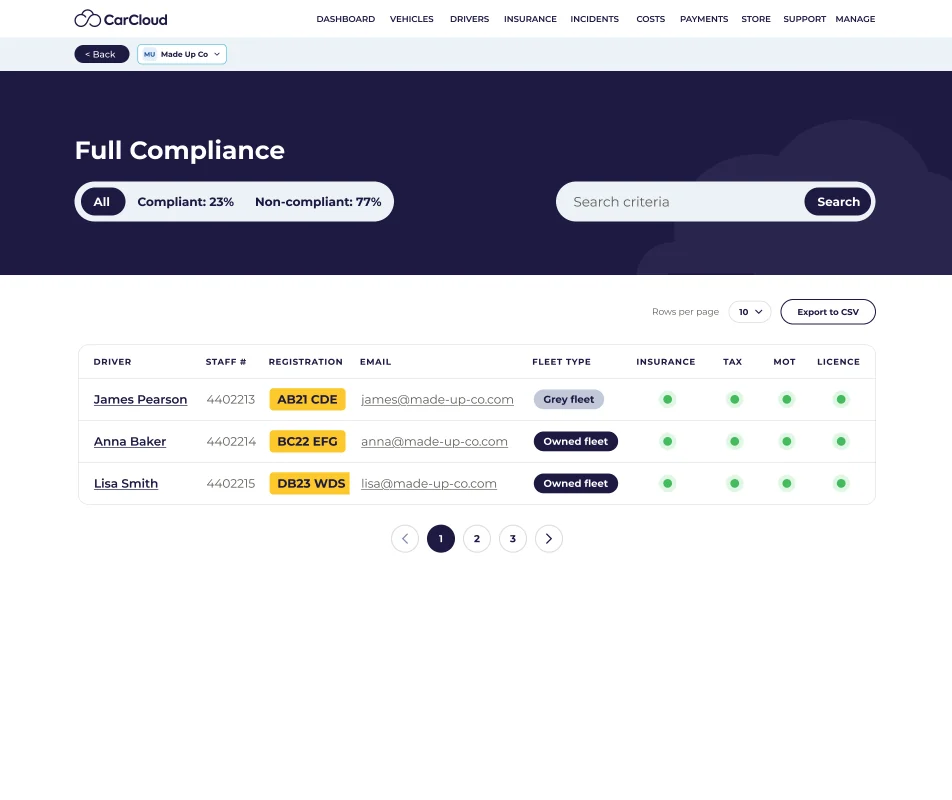Click James Pearson's insurance status dot
This screenshot has width=952, height=800.
point(667,399)
